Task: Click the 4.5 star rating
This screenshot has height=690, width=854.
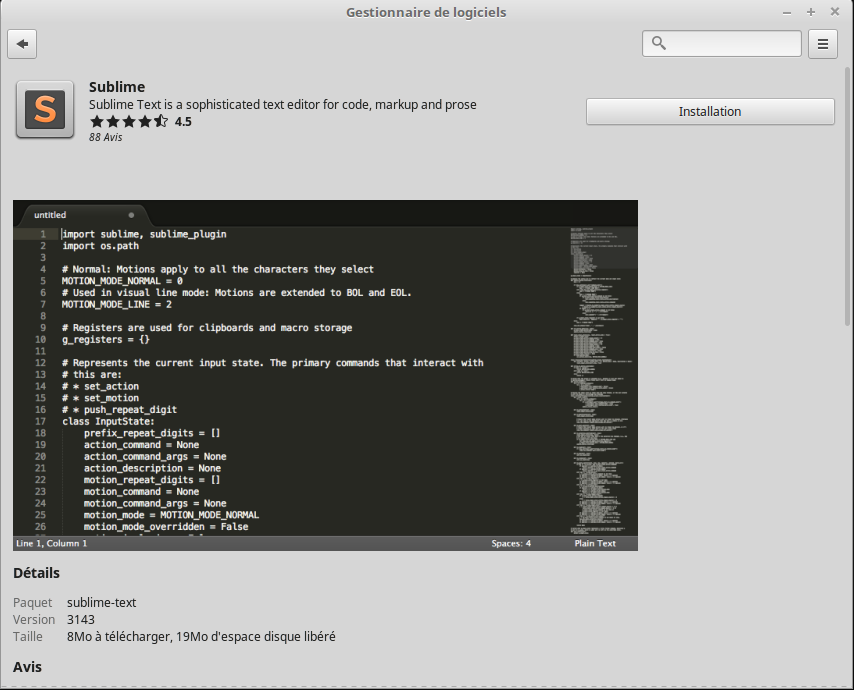Action: [x=141, y=121]
